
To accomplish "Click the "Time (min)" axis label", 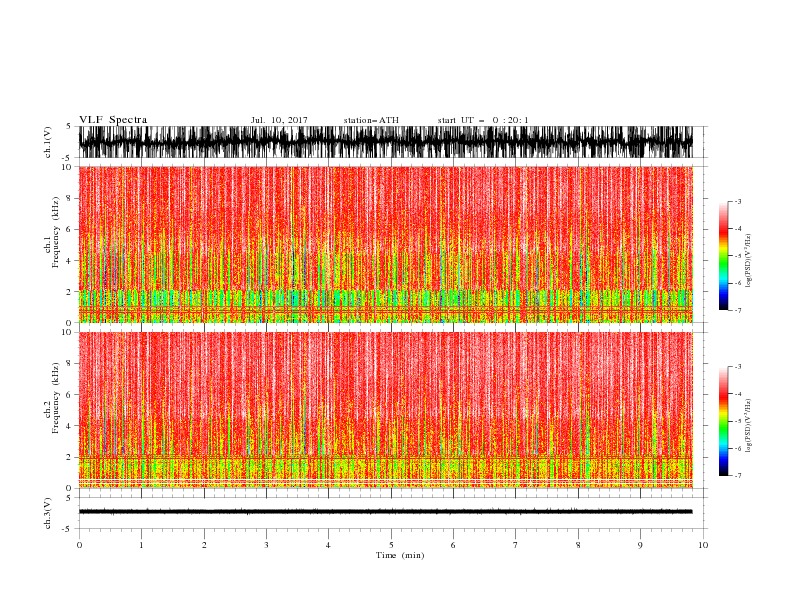I will pyautogui.click(x=400, y=555).
